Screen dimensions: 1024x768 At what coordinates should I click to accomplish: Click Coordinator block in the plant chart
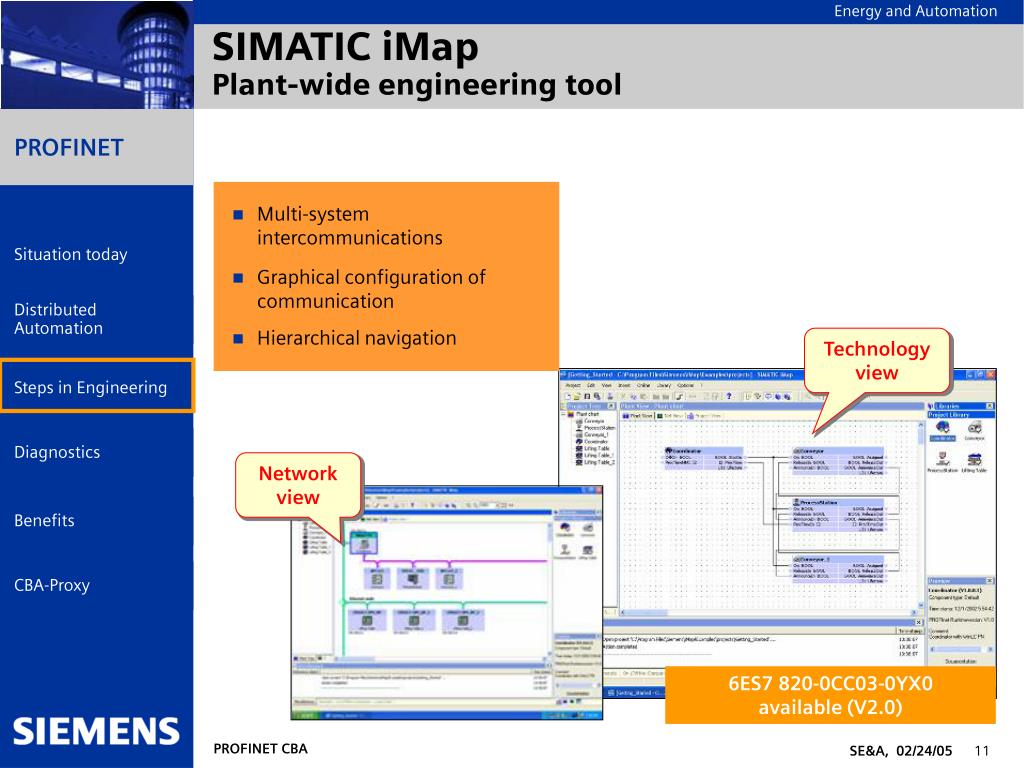[x=703, y=459]
